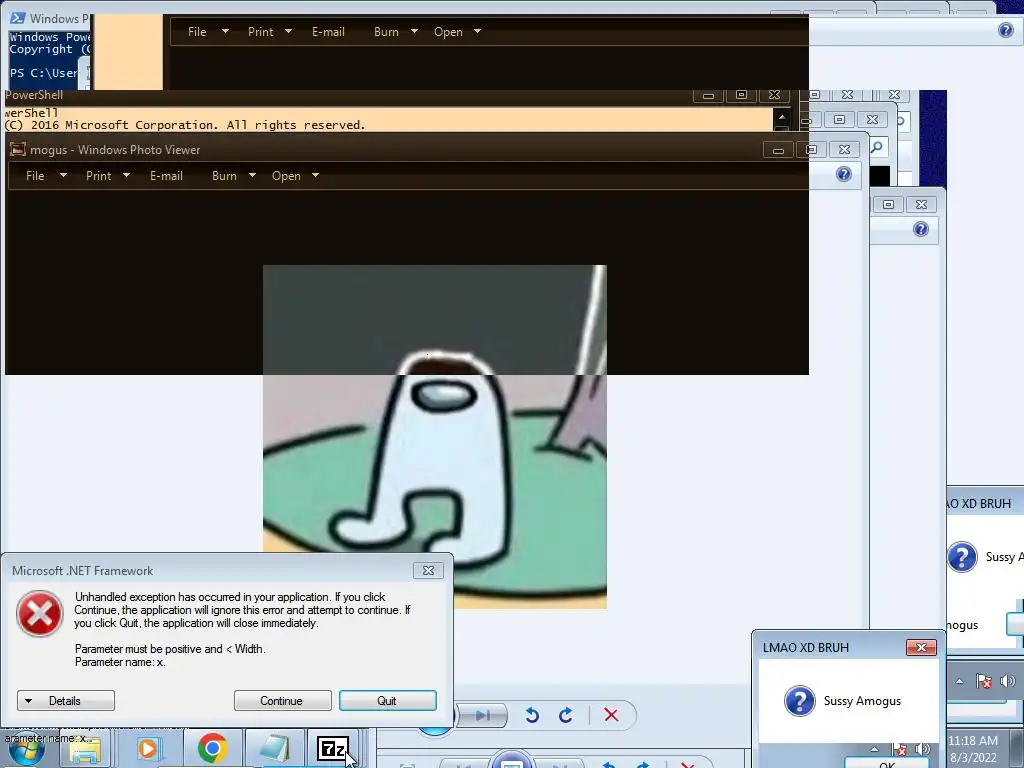Click PowerShell window's scroll up arrow
The width and height of the screenshot is (1024, 768).
point(782,117)
